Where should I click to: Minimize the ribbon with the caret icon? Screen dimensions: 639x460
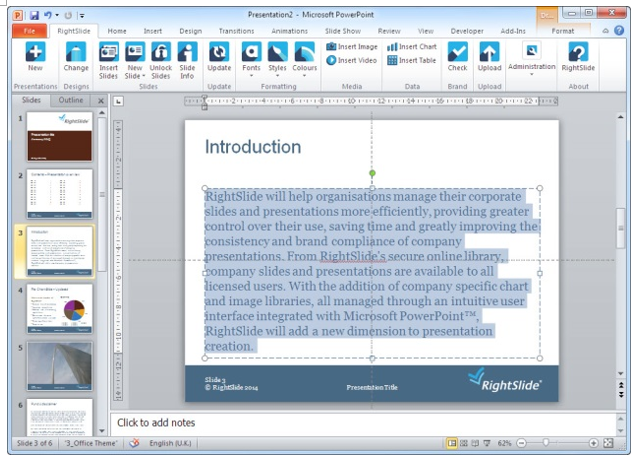point(606,31)
